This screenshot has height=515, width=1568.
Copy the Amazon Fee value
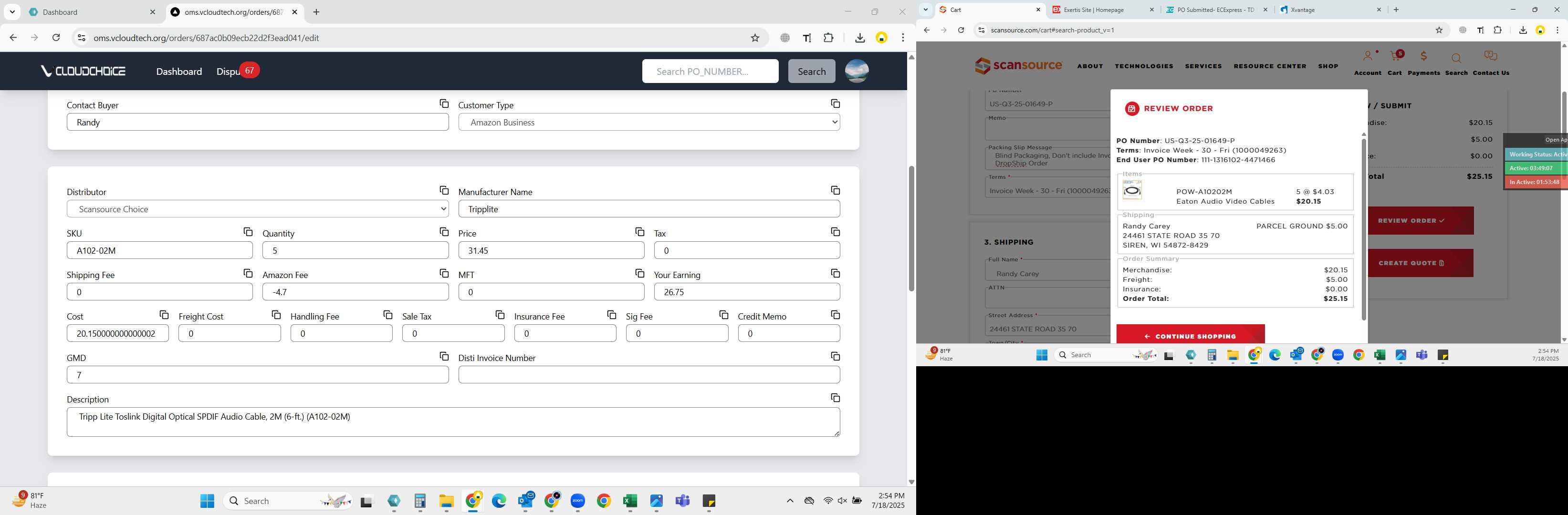[444, 274]
